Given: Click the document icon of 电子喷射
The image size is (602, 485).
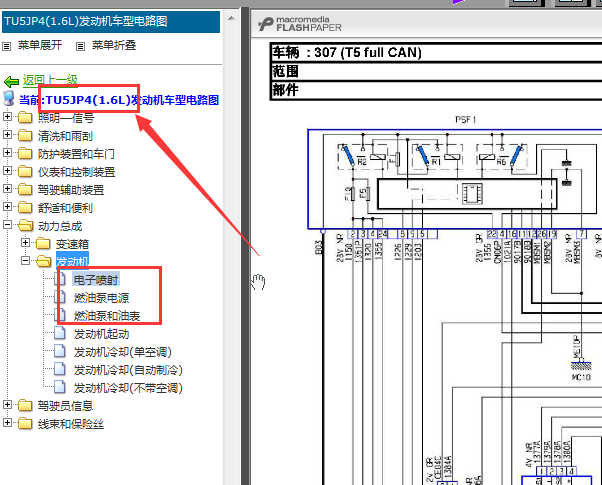Looking at the screenshot, I should [60, 279].
